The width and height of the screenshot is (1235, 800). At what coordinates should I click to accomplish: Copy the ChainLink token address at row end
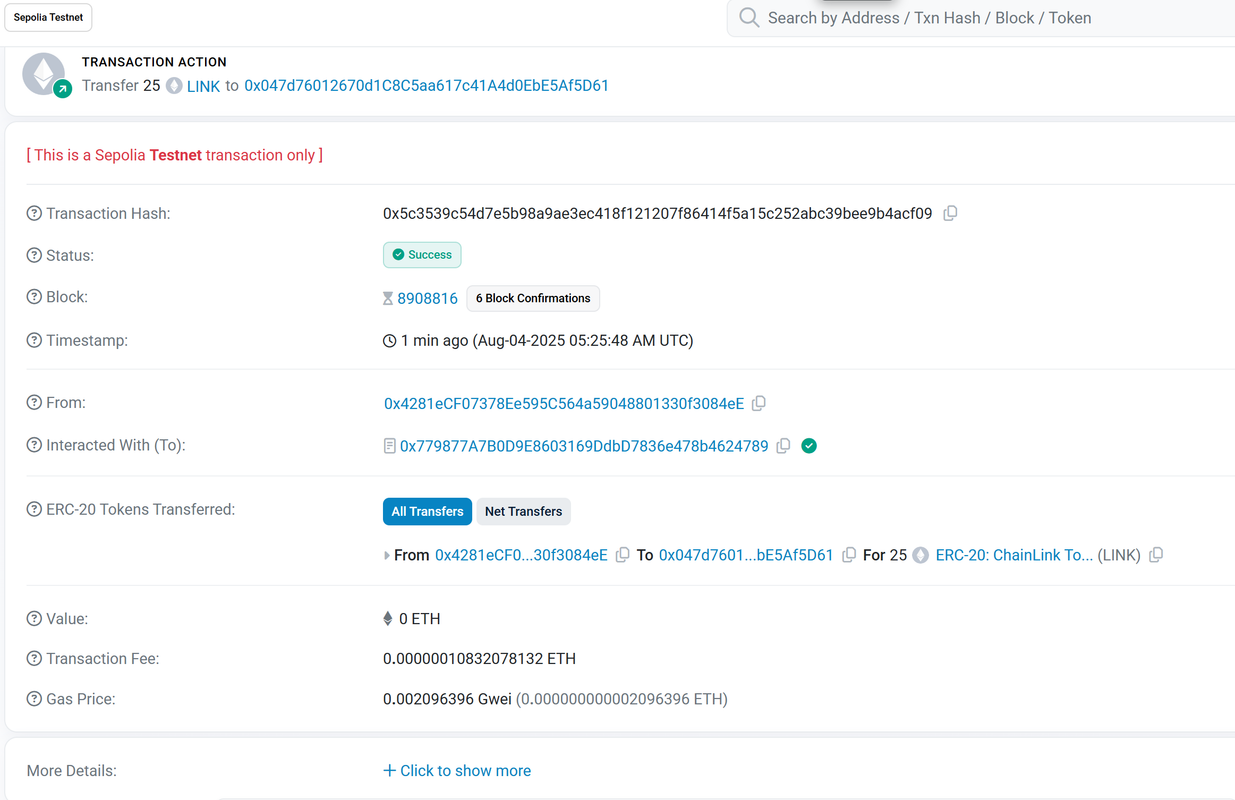click(1156, 555)
